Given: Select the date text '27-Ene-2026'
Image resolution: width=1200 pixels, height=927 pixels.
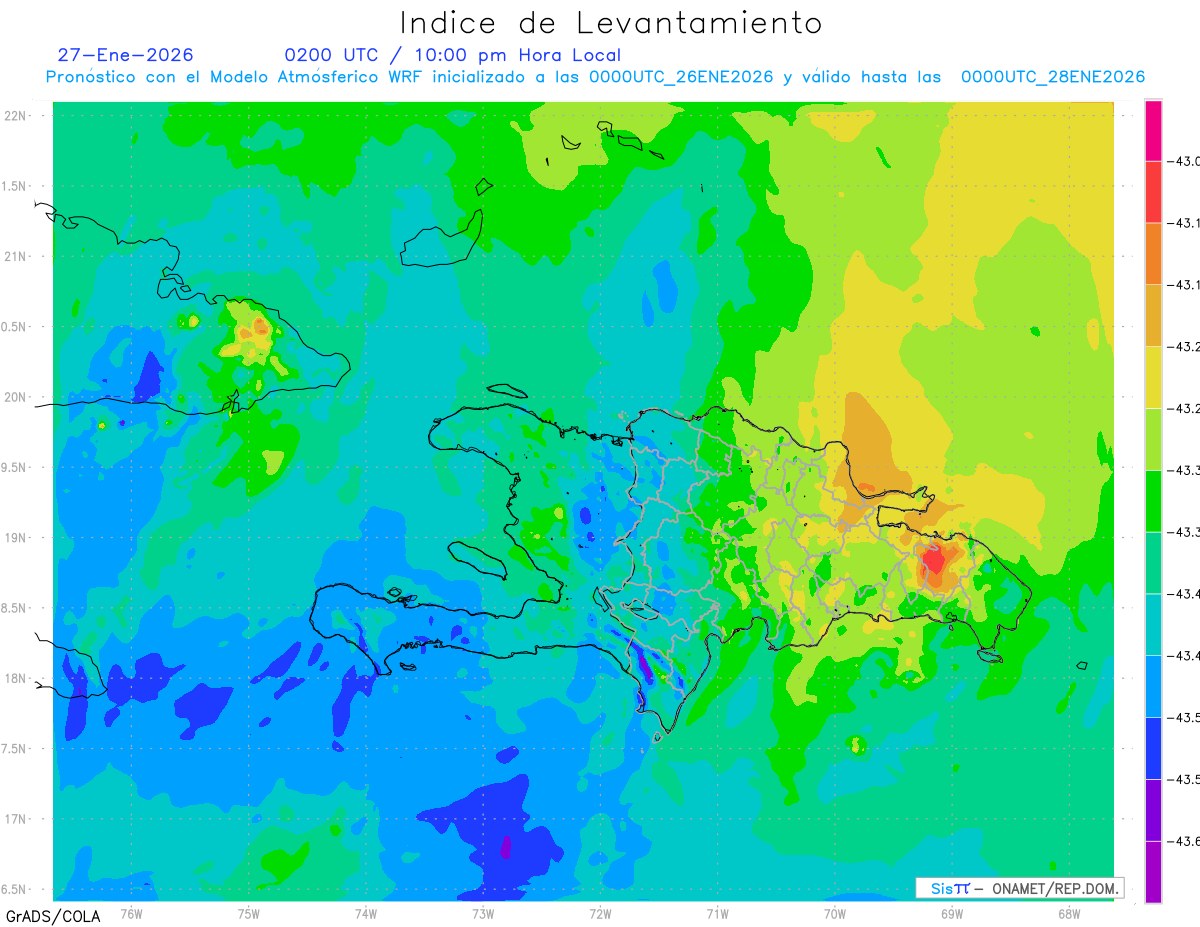Looking at the screenshot, I should tap(126, 55).
